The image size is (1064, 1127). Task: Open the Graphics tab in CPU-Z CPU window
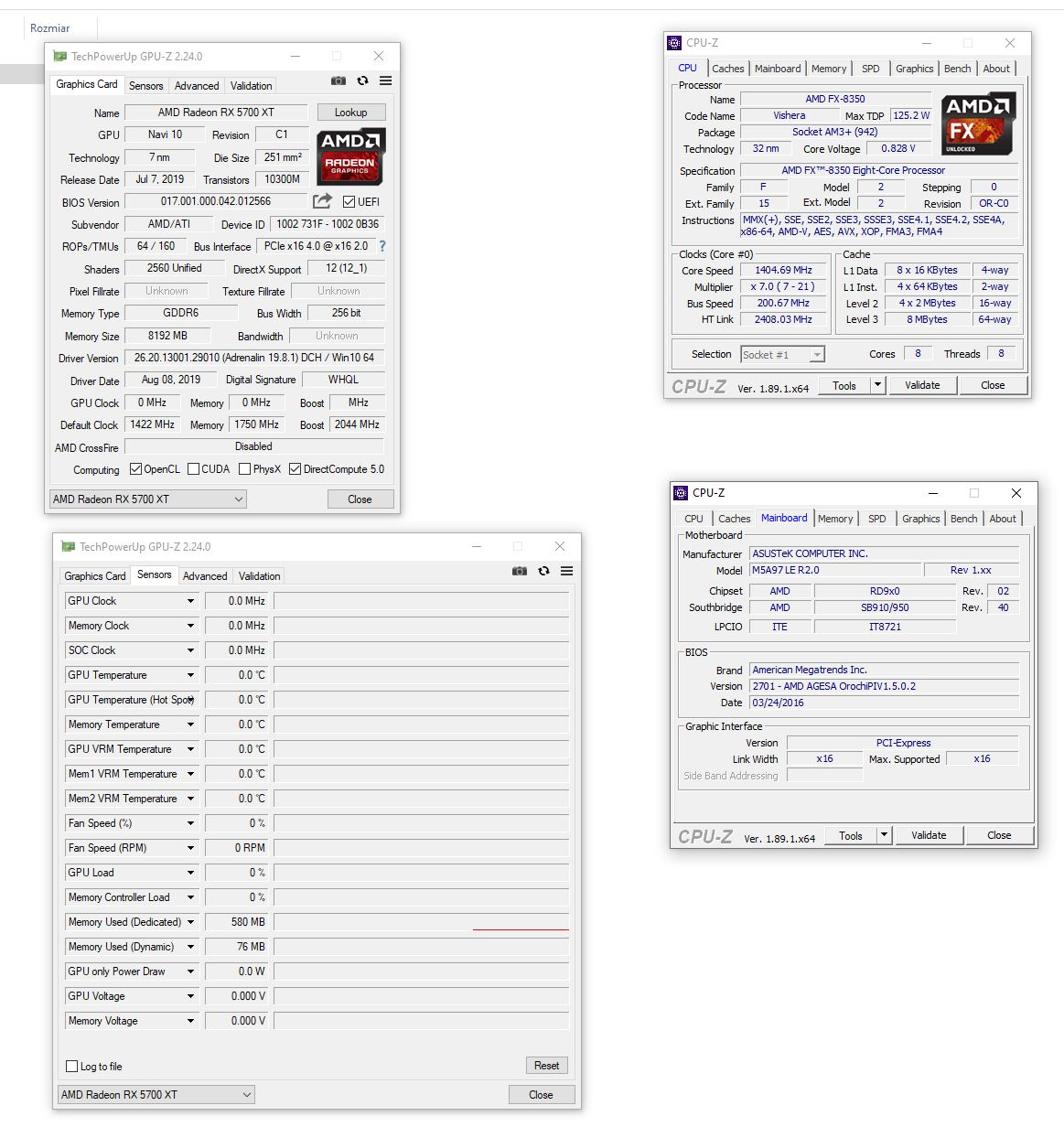tap(915, 69)
